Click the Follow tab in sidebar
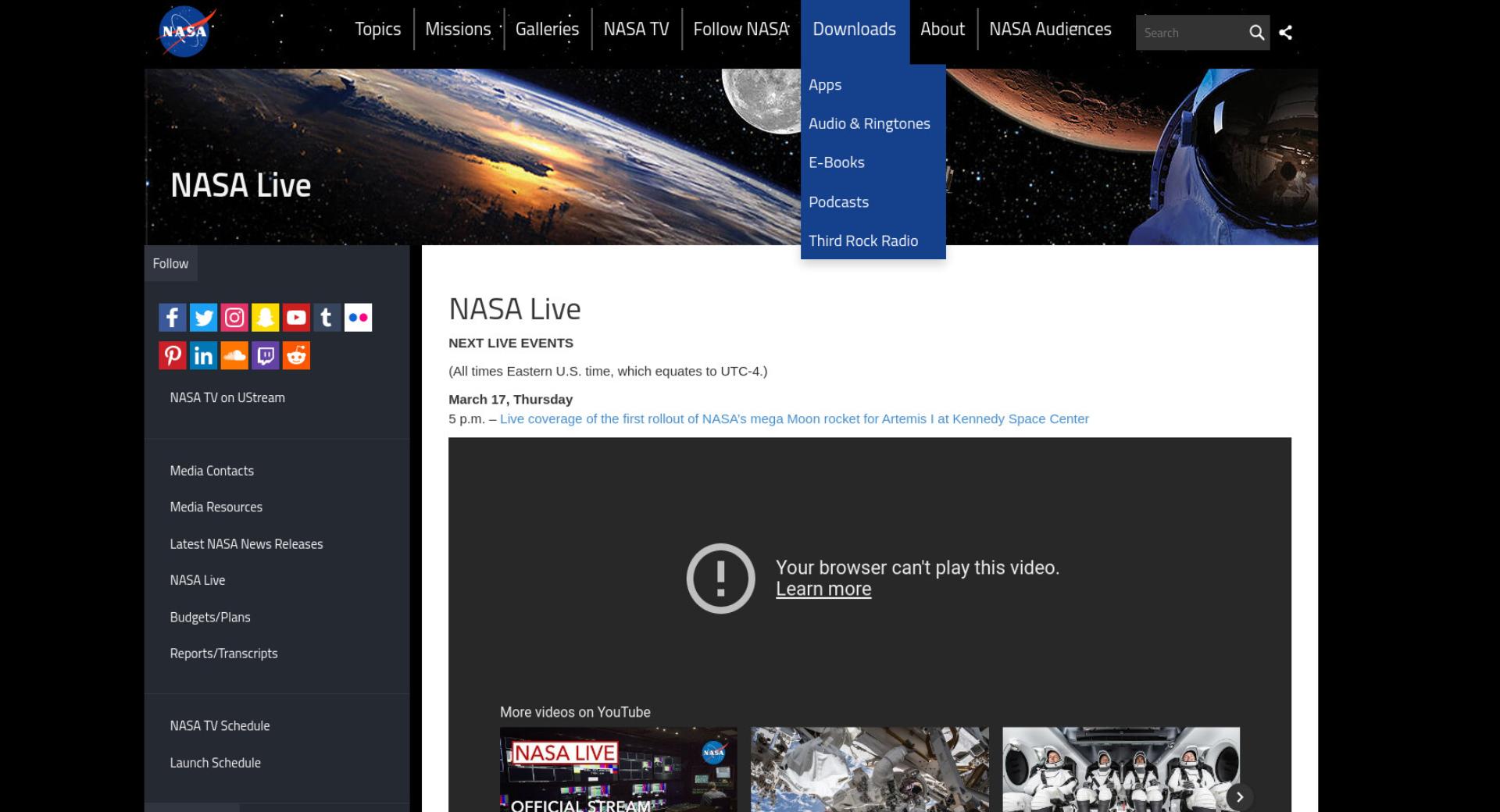The width and height of the screenshot is (1500, 812). pyautogui.click(x=170, y=264)
